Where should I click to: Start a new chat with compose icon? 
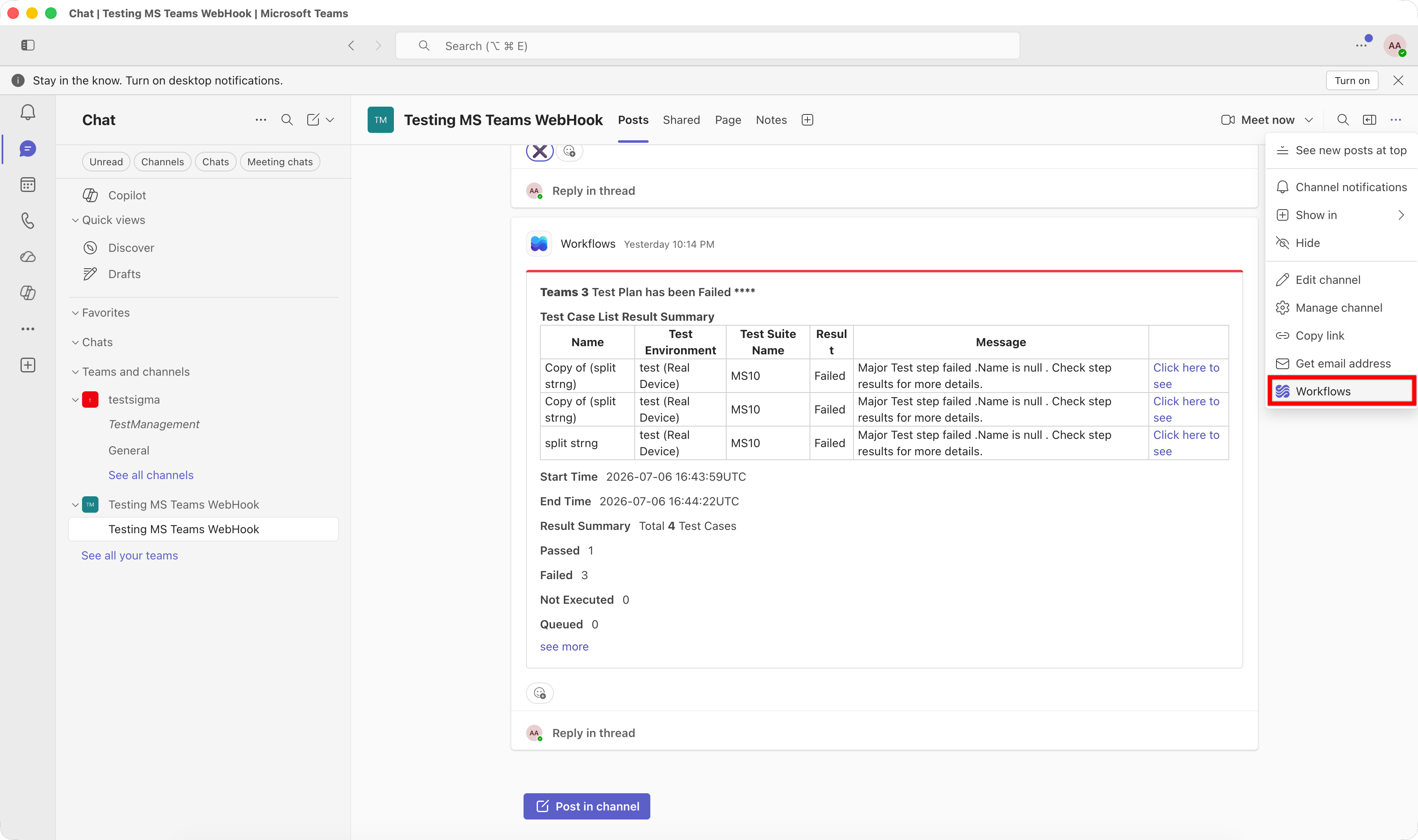tap(313, 120)
